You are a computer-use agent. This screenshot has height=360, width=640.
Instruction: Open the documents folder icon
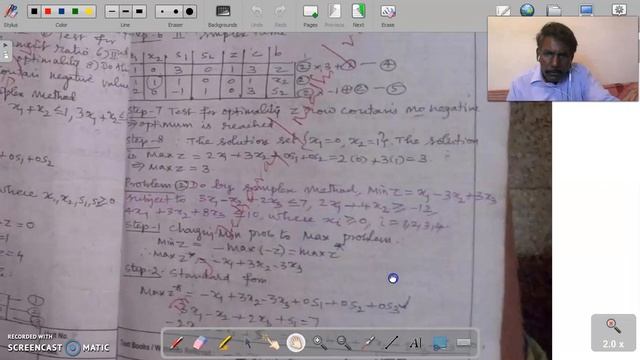554,10
